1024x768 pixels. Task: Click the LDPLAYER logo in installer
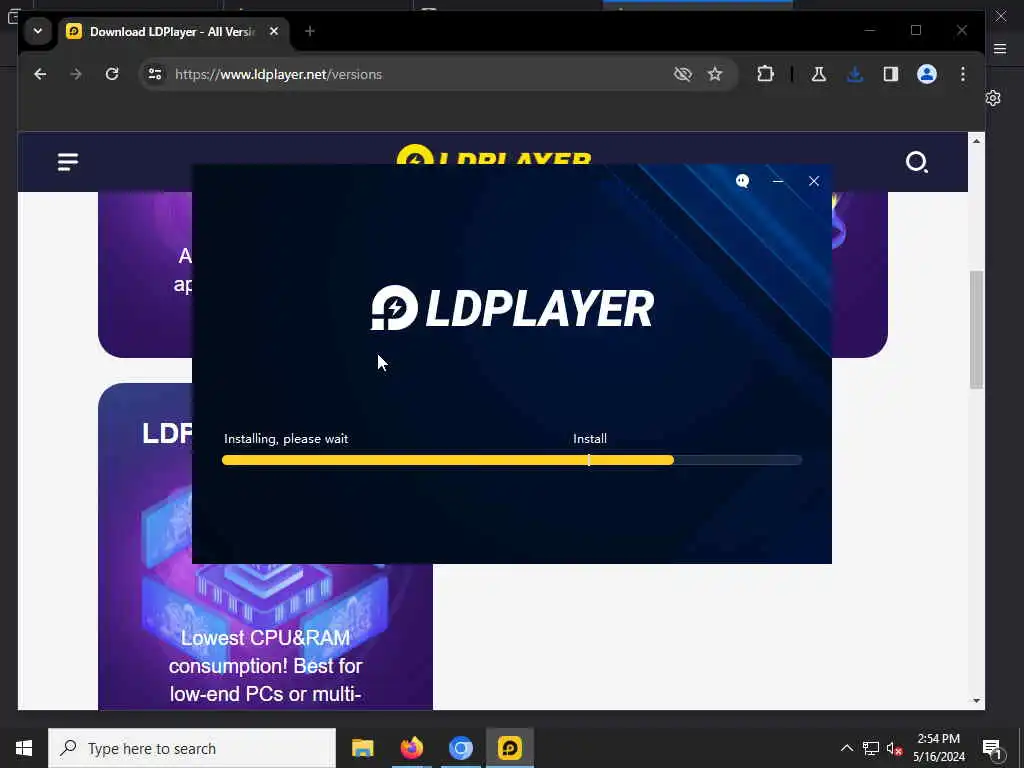point(513,308)
